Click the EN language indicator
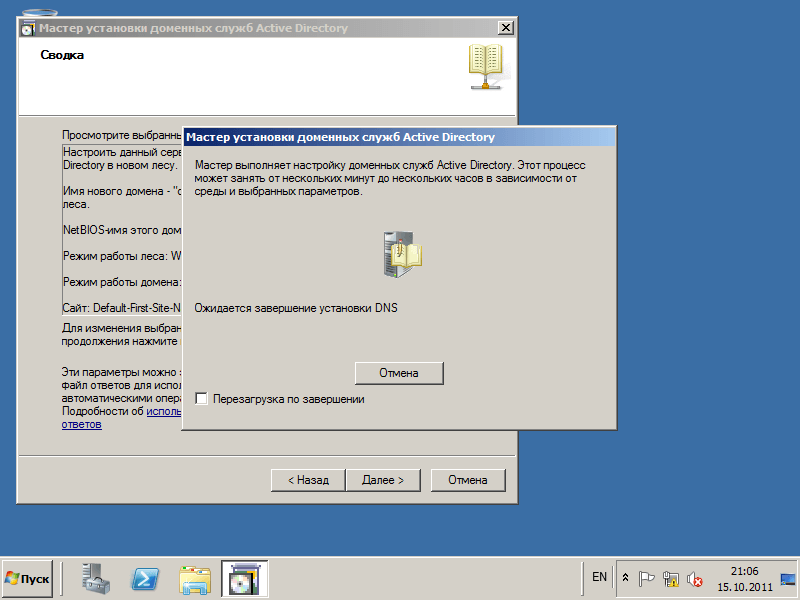Screen dimensions: 800x600 [x=599, y=577]
